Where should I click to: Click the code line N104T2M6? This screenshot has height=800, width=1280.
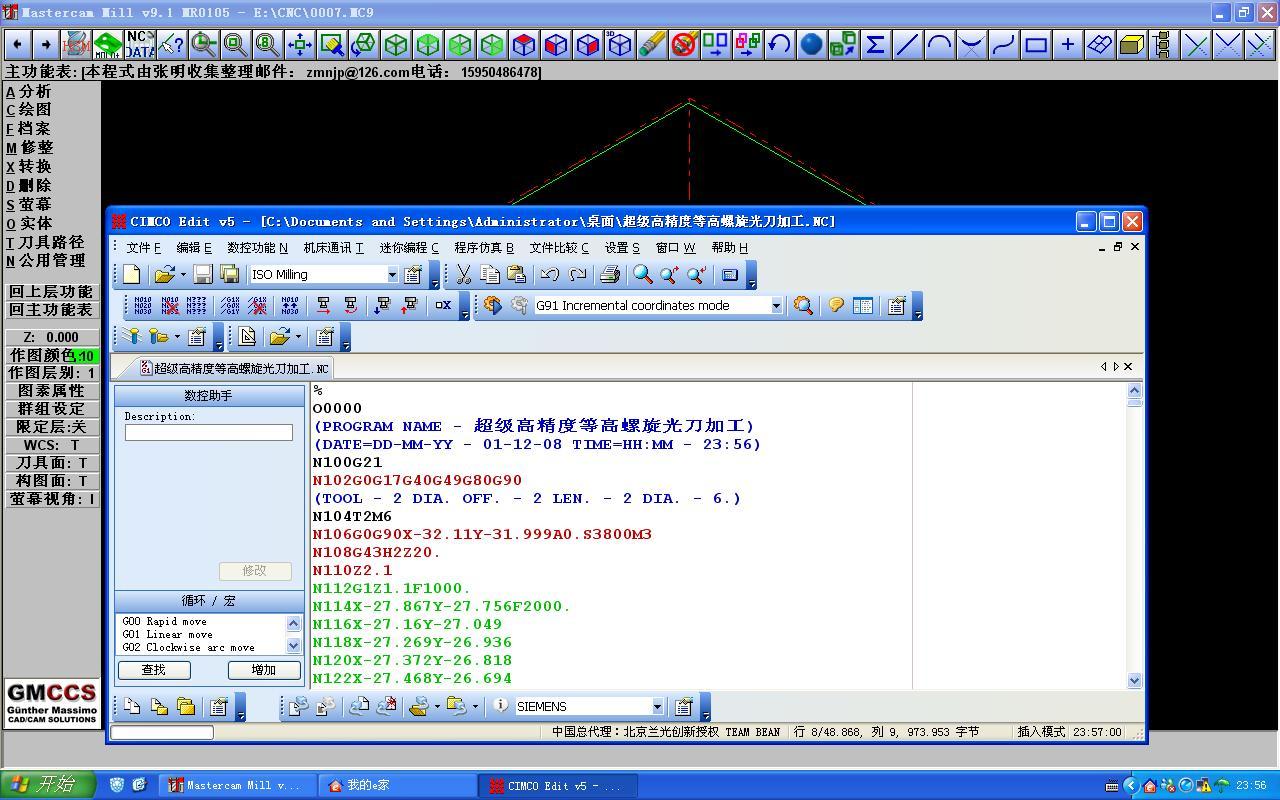click(352, 516)
